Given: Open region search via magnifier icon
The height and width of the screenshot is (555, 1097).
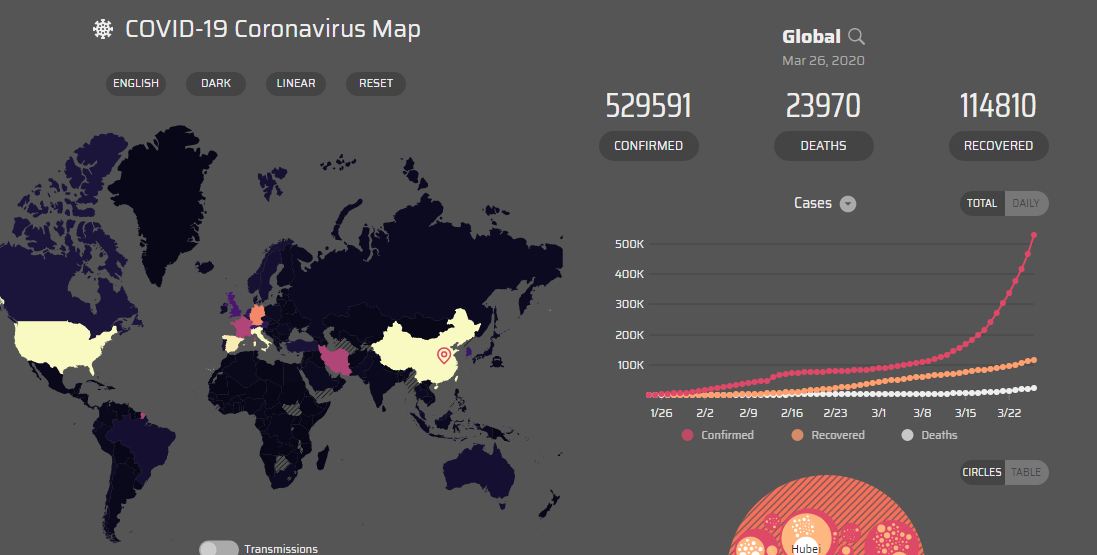Looking at the screenshot, I should 856,36.
